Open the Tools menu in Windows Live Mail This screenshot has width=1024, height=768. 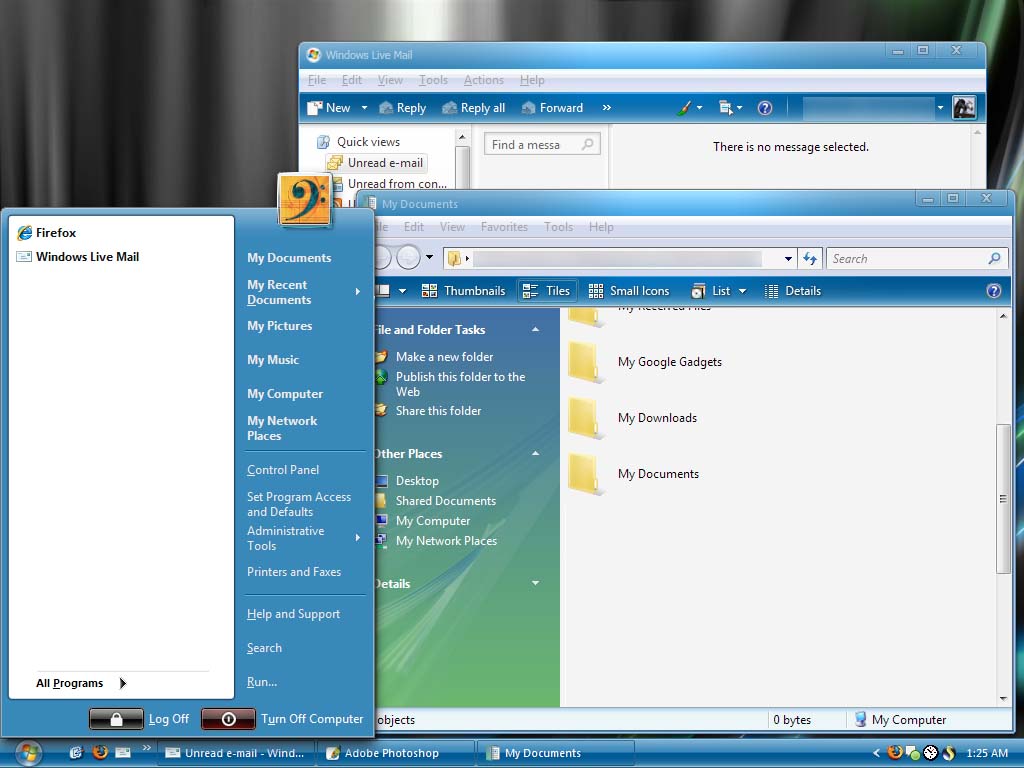coord(433,80)
